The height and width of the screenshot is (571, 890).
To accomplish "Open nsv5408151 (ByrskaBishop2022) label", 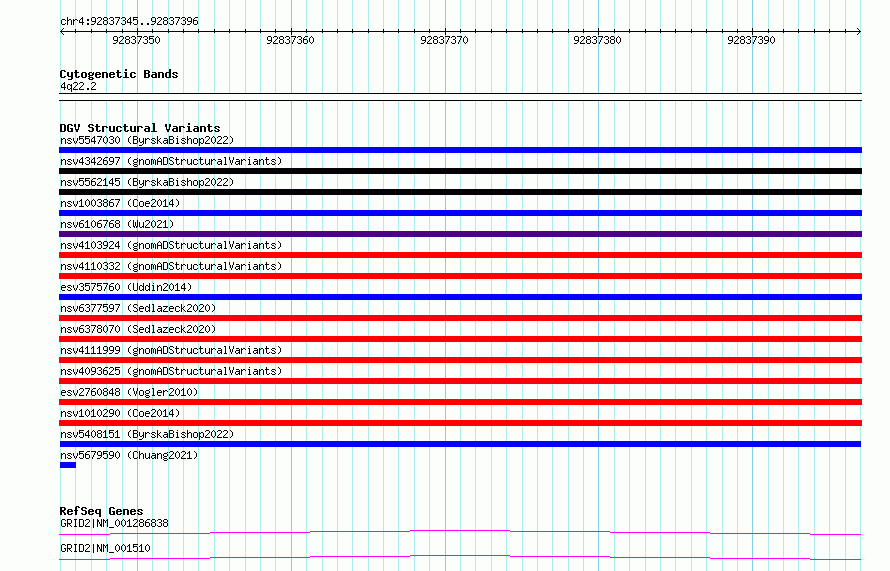I will pos(147,434).
